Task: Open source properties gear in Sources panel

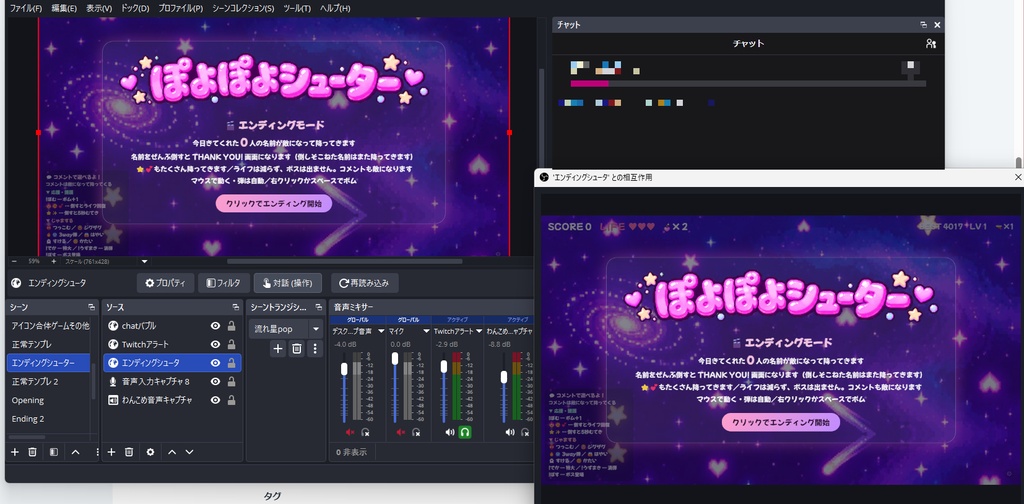Action: pos(150,452)
